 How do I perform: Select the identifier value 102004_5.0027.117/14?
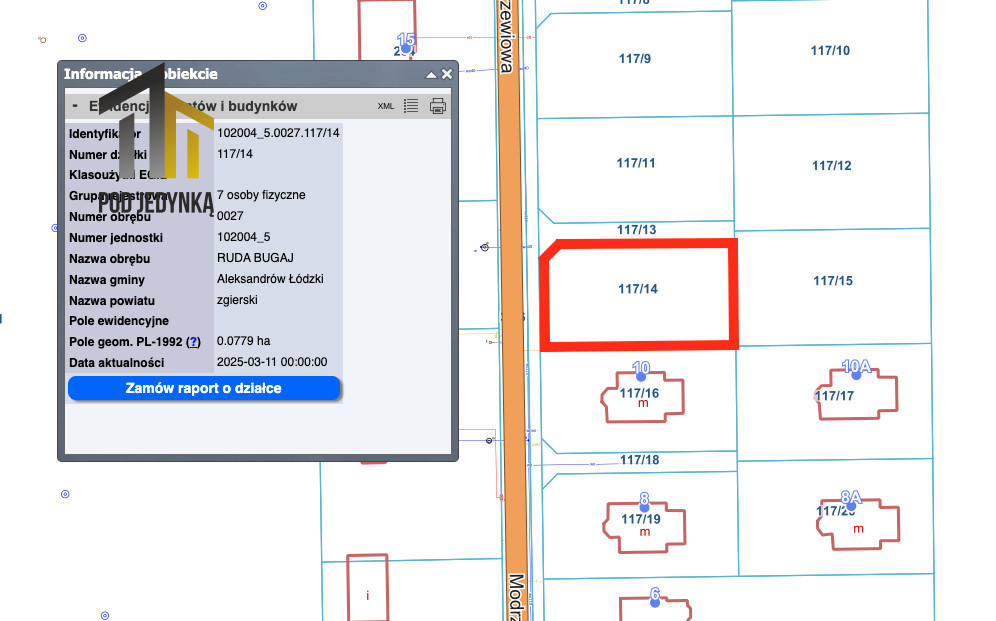point(278,133)
